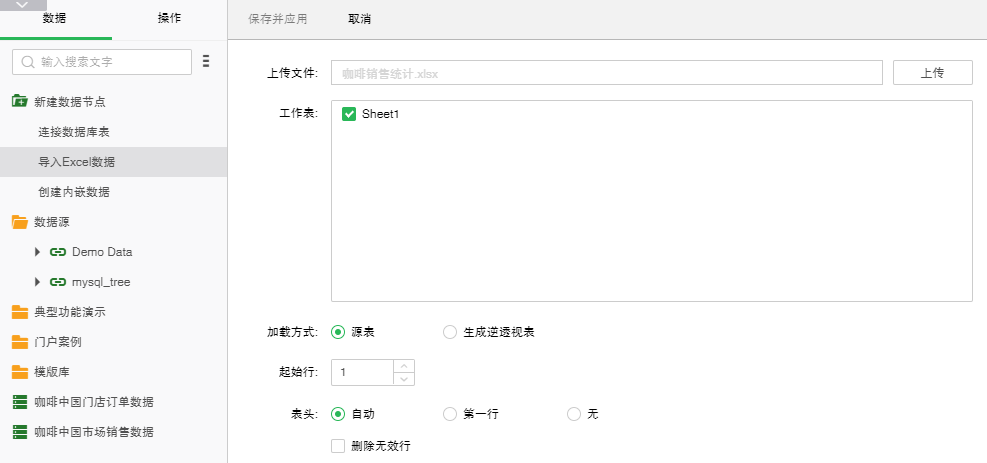Open the three-dot more options menu
The image size is (987, 463).
click(x=206, y=62)
